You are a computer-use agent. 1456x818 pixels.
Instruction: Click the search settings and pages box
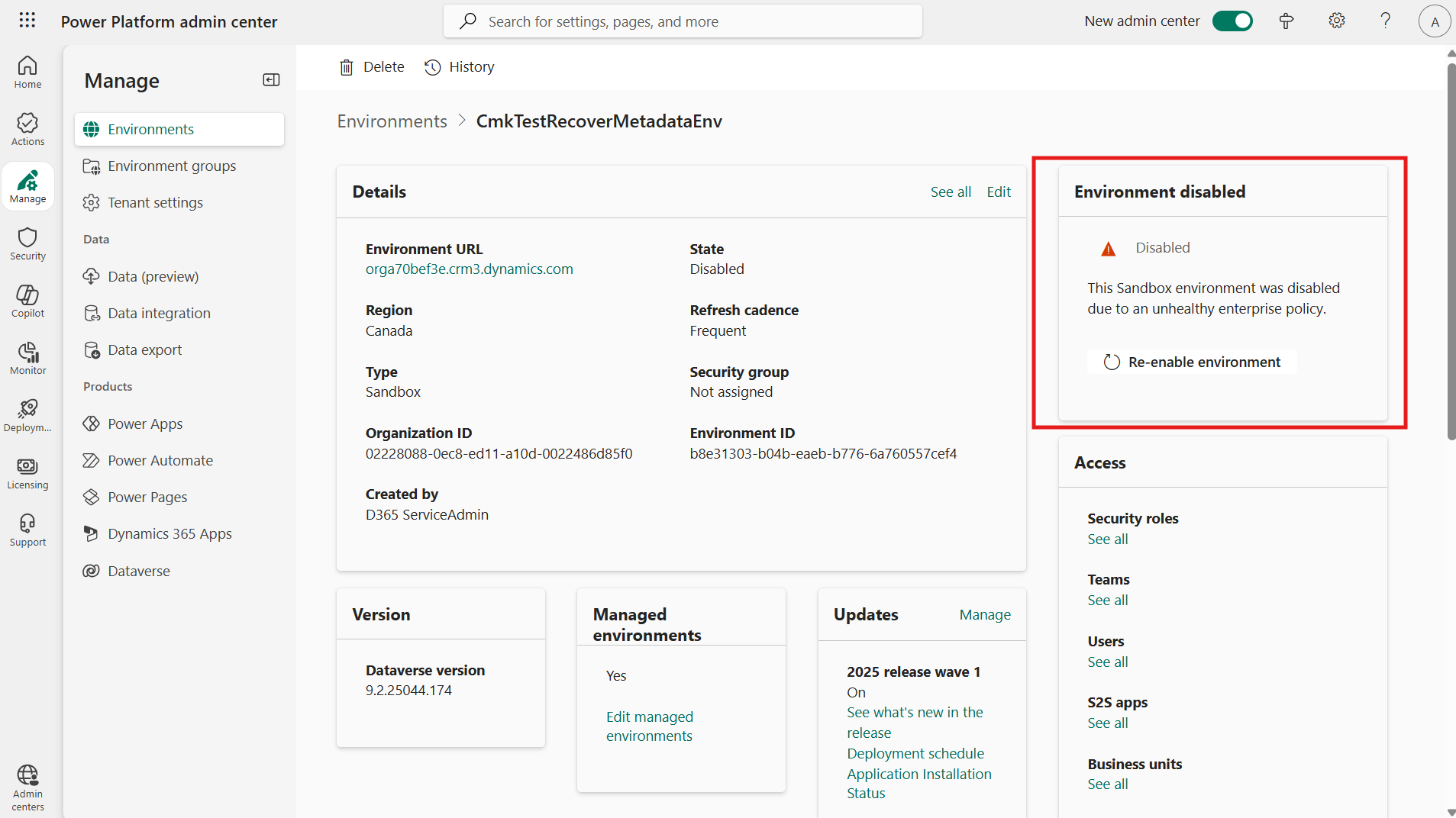point(683,21)
